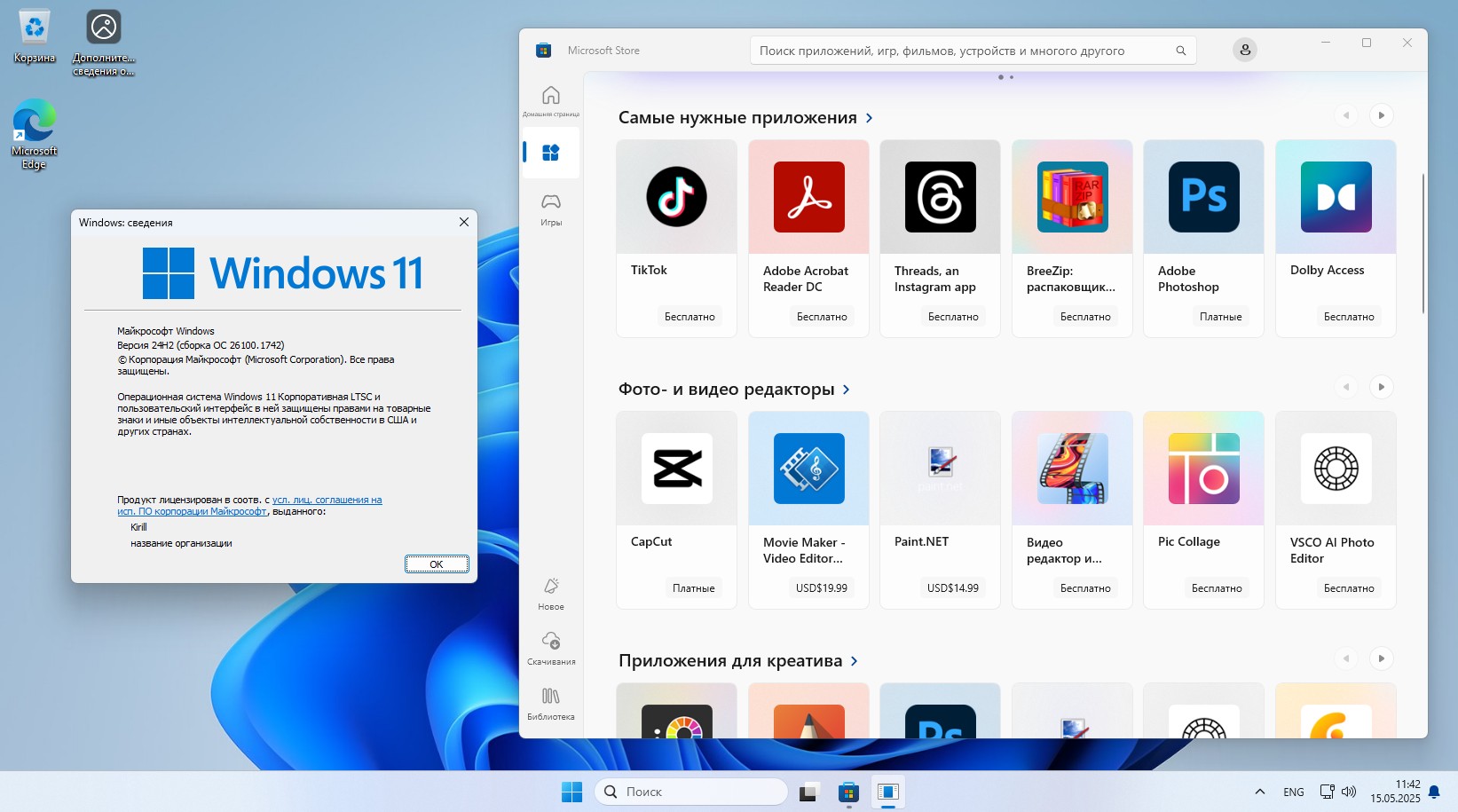Switch the ENG language indicator

pyautogui.click(x=1294, y=792)
